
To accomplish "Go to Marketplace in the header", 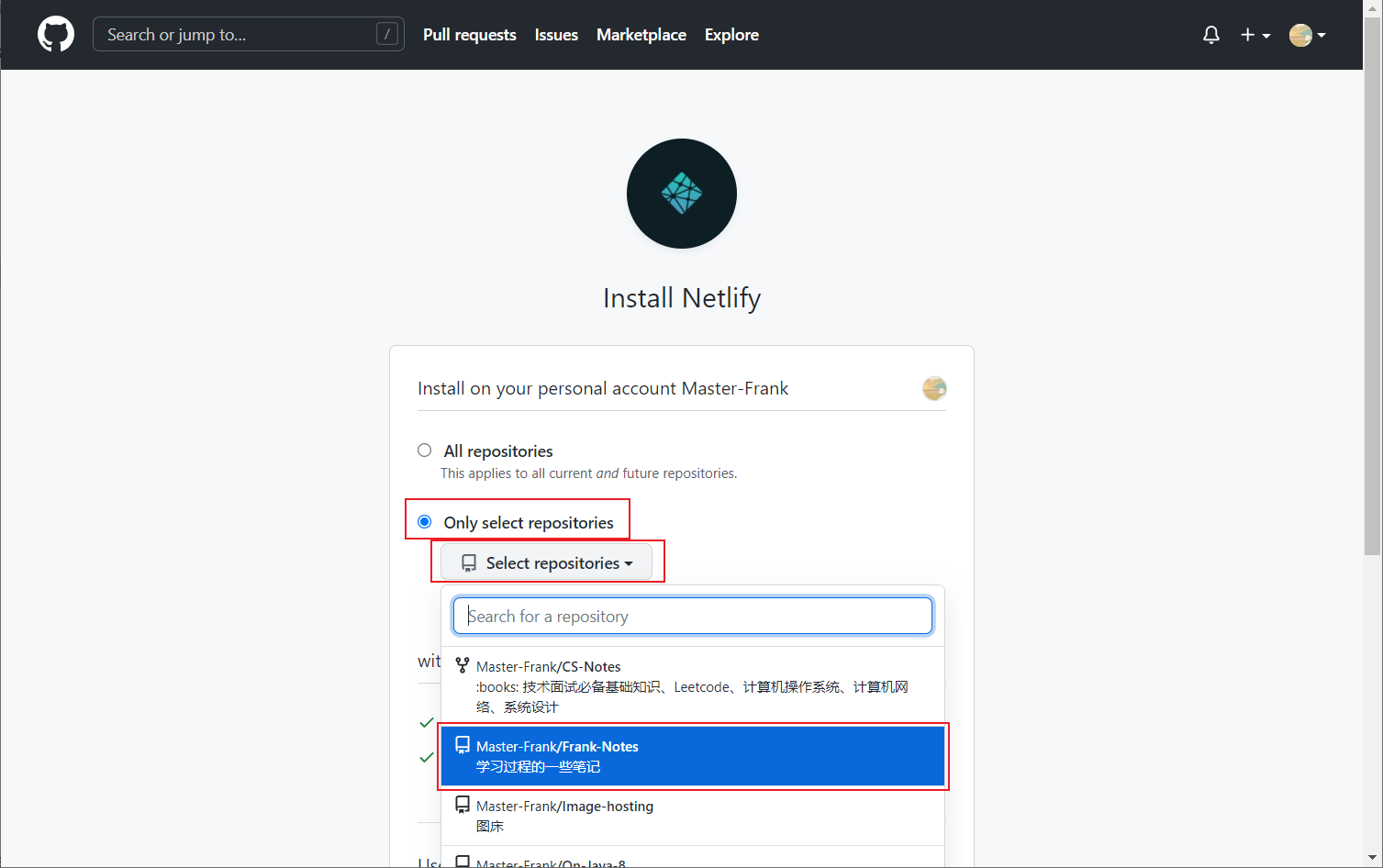I will tap(641, 35).
